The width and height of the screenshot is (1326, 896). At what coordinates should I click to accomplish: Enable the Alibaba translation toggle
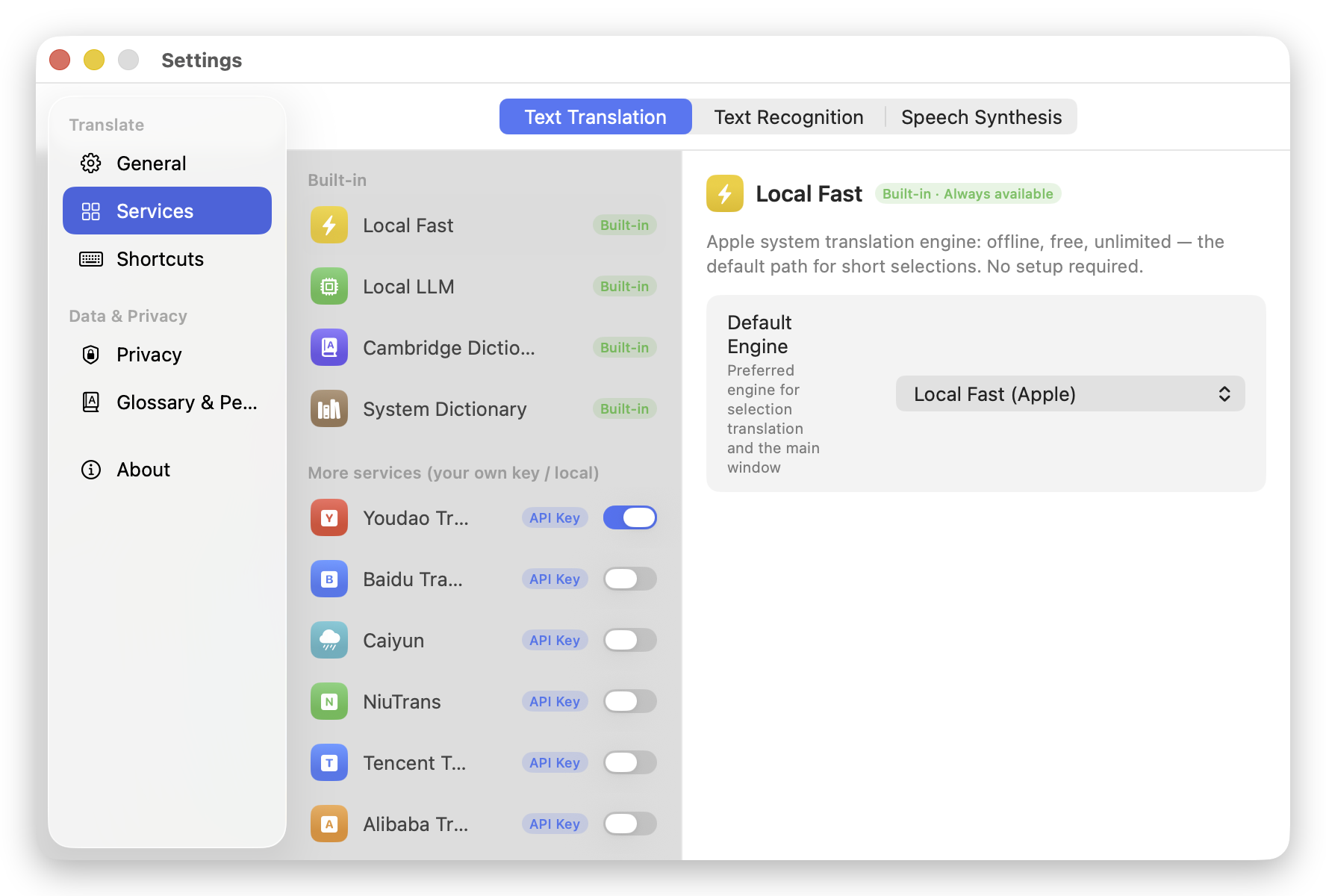(630, 824)
